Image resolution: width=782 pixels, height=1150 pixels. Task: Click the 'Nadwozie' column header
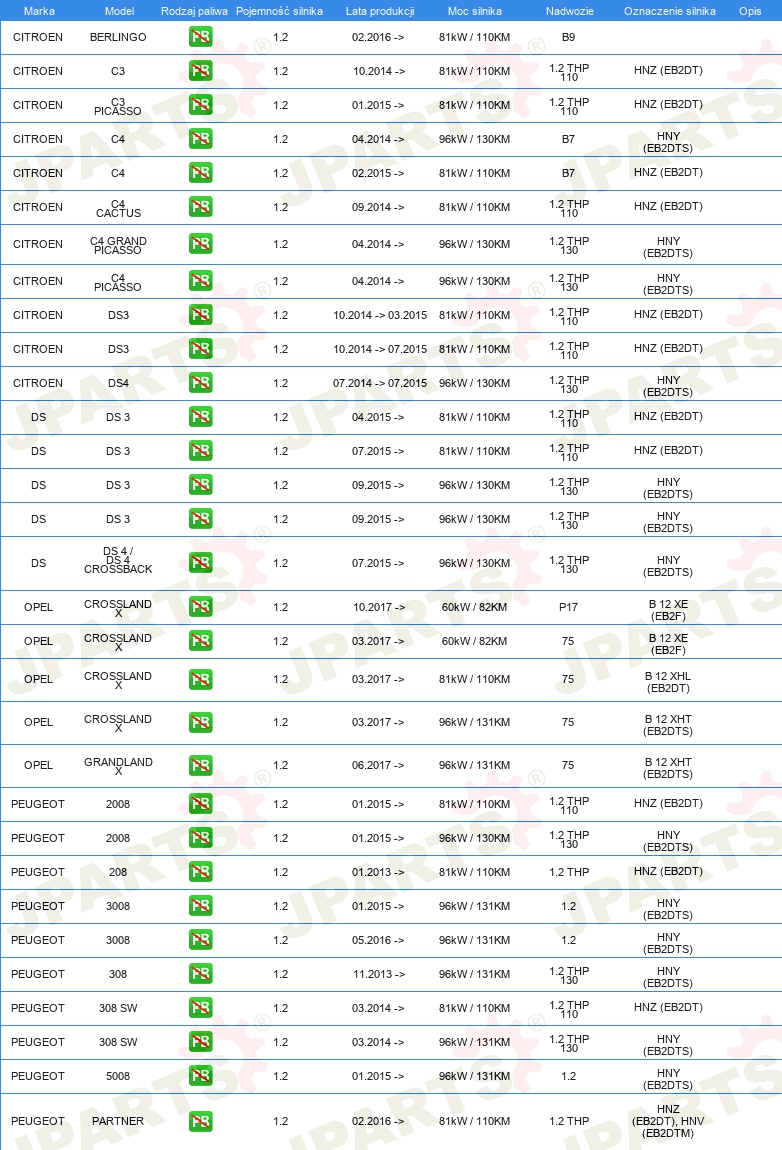click(570, 11)
